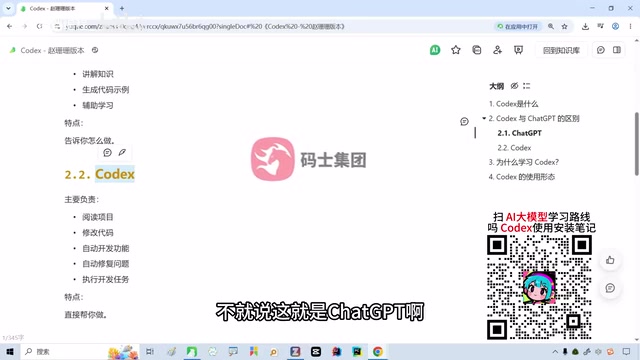Click the bullet text '自动开发功能'
Image resolution: width=640 pixels, height=360 pixels.
pyautogui.click(x=106, y=248)
